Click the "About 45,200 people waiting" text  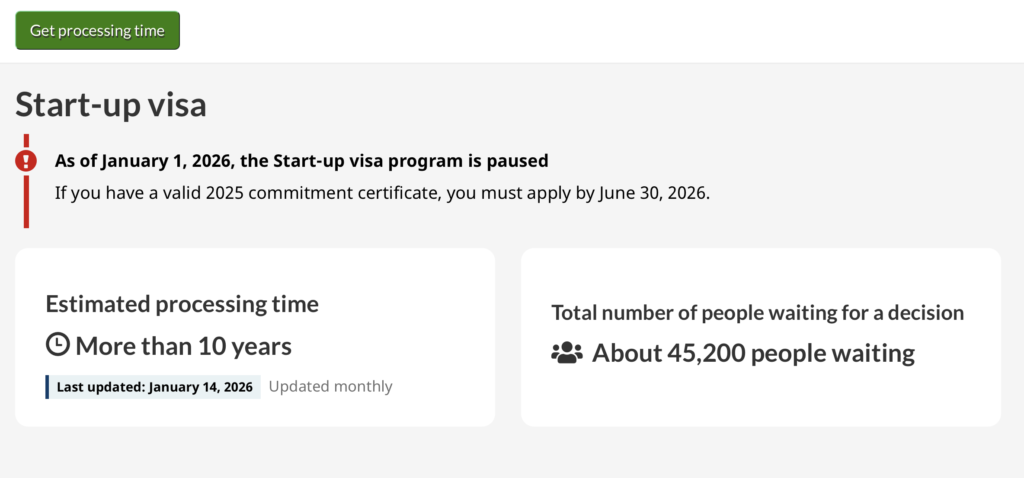tap(753, 353)
